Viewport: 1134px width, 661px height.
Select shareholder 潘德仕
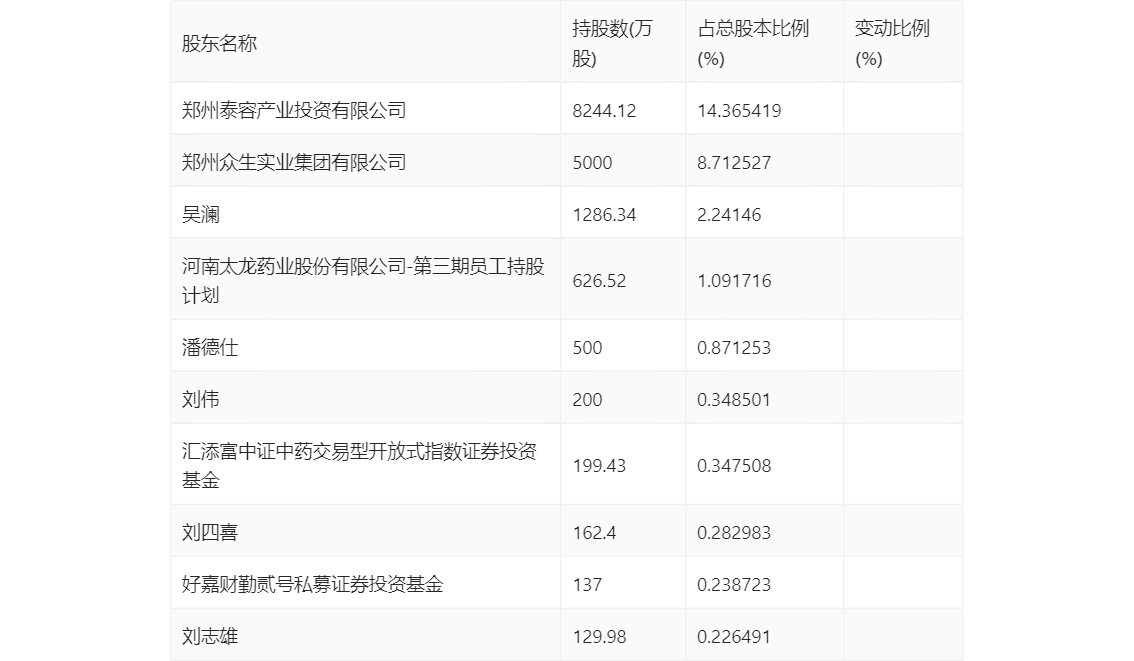click(x=210, y=347)
